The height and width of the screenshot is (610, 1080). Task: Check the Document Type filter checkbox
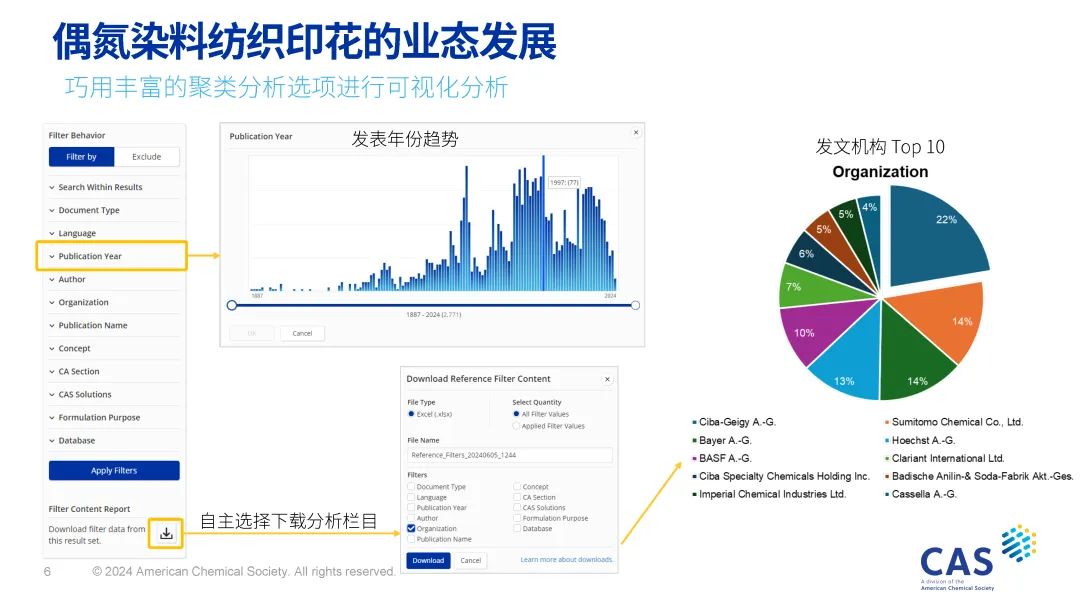click(x=411, y=486)
